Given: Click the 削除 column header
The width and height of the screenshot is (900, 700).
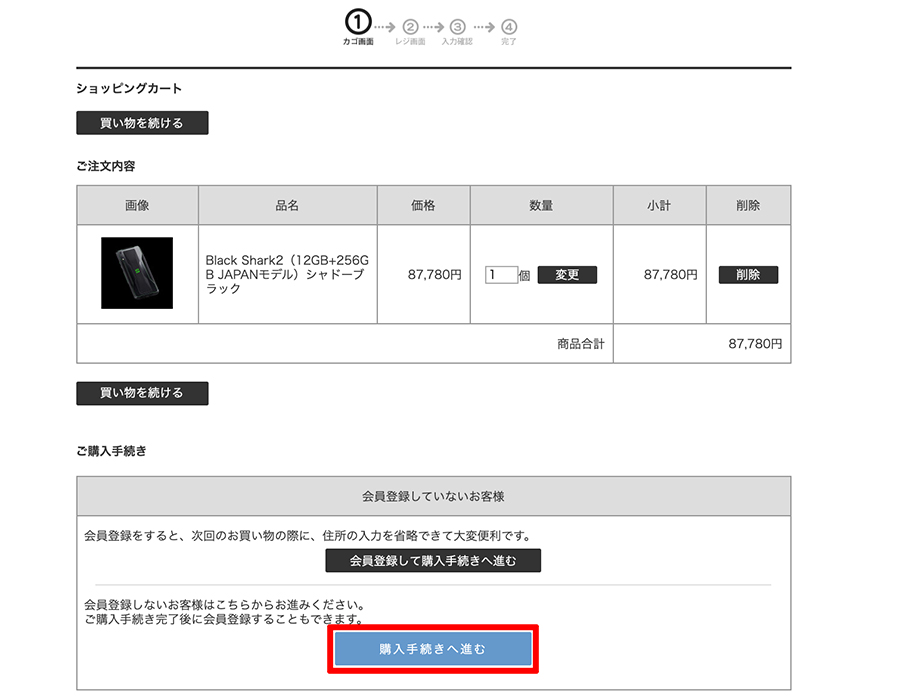Looking at the screenshot, I should pos(748,205).
